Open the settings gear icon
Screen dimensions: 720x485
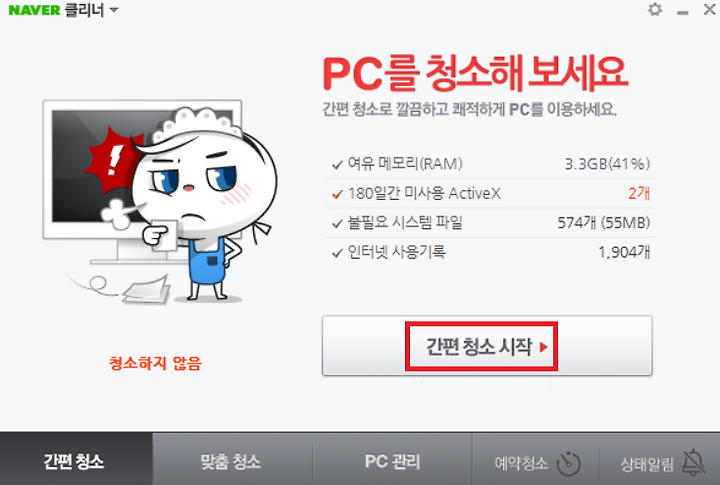pos(655,10)
